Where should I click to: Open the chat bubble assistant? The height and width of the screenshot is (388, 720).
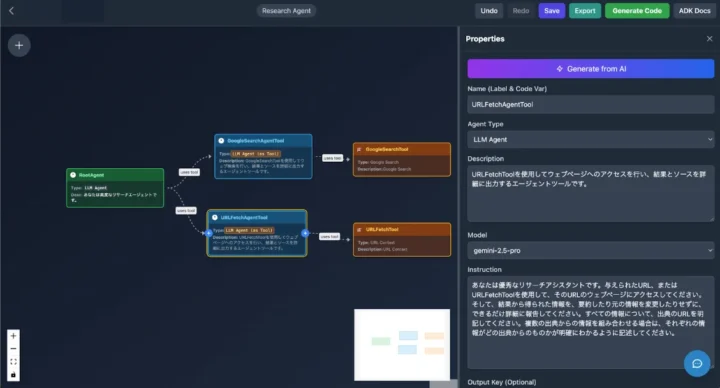(697, 364)
